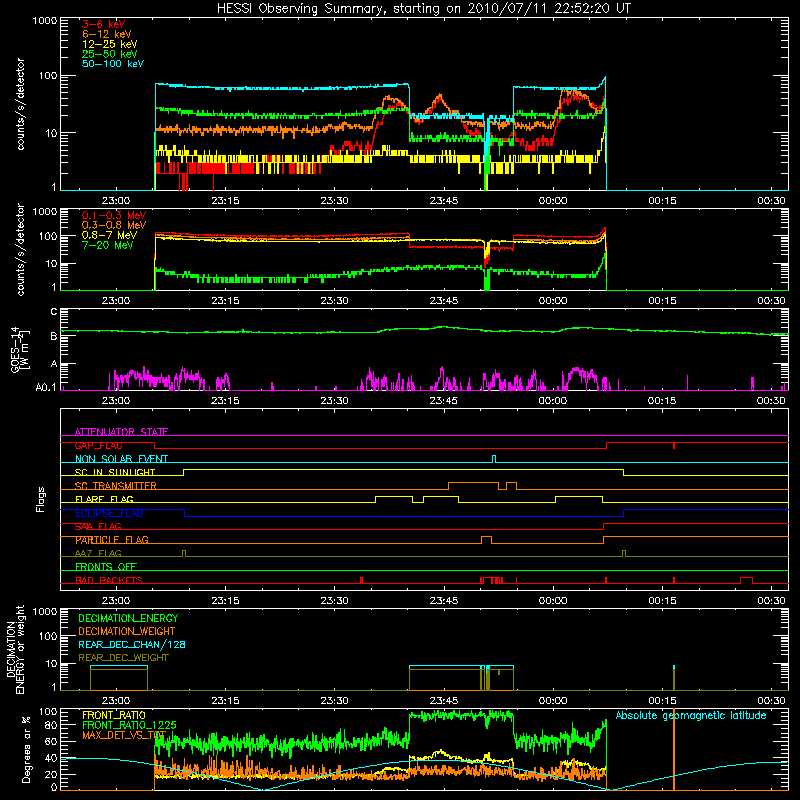
Task: Click the Absolute geomagnetic latitude label
Action: click(x=691, y=715)
